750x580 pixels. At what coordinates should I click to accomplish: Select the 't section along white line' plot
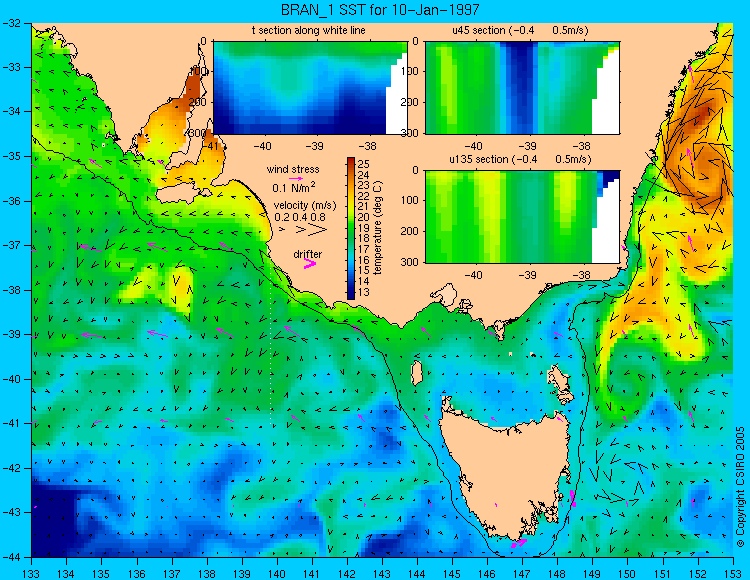point(310,88)
